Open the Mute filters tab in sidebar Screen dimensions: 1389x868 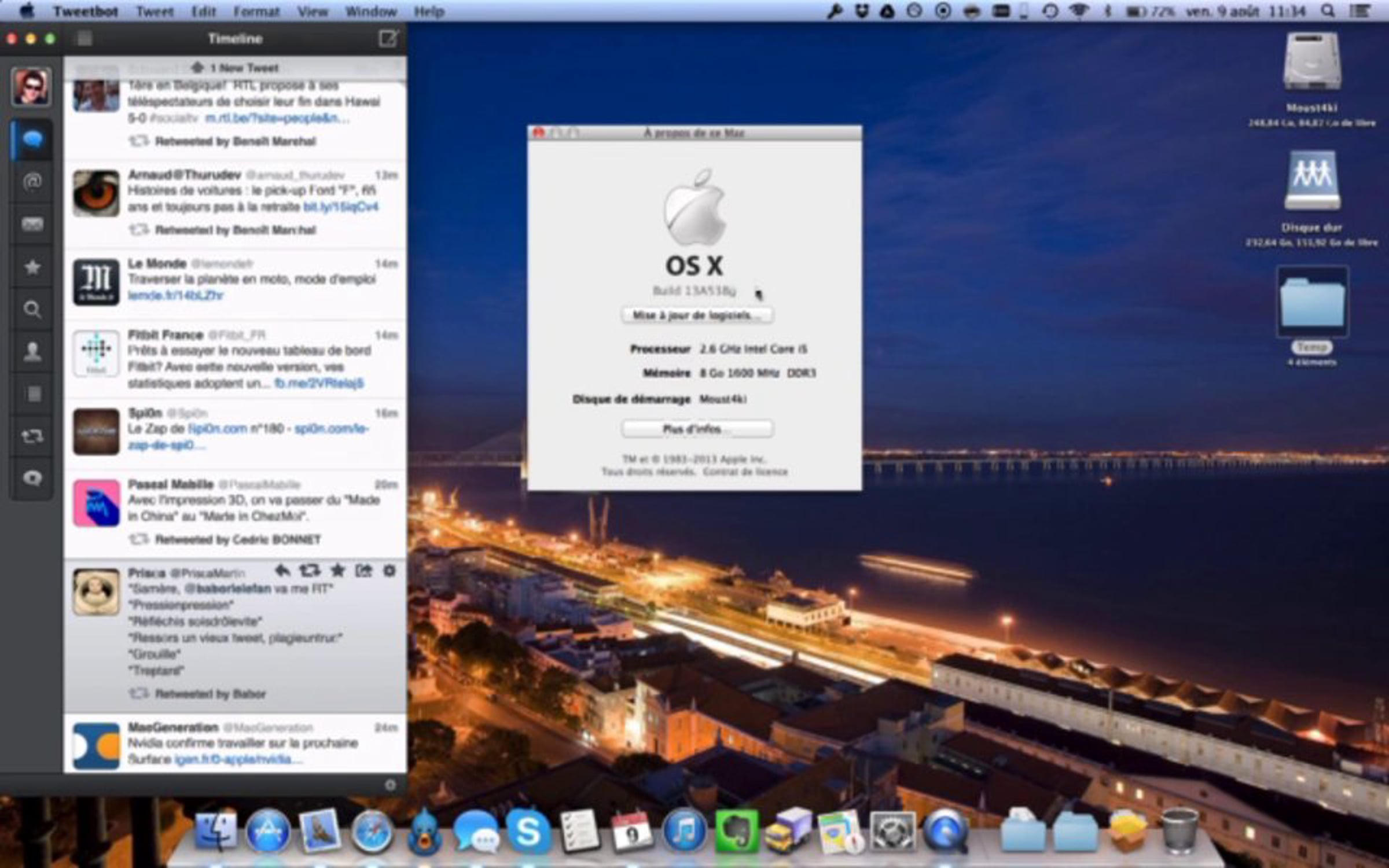(x=32, y=478)
